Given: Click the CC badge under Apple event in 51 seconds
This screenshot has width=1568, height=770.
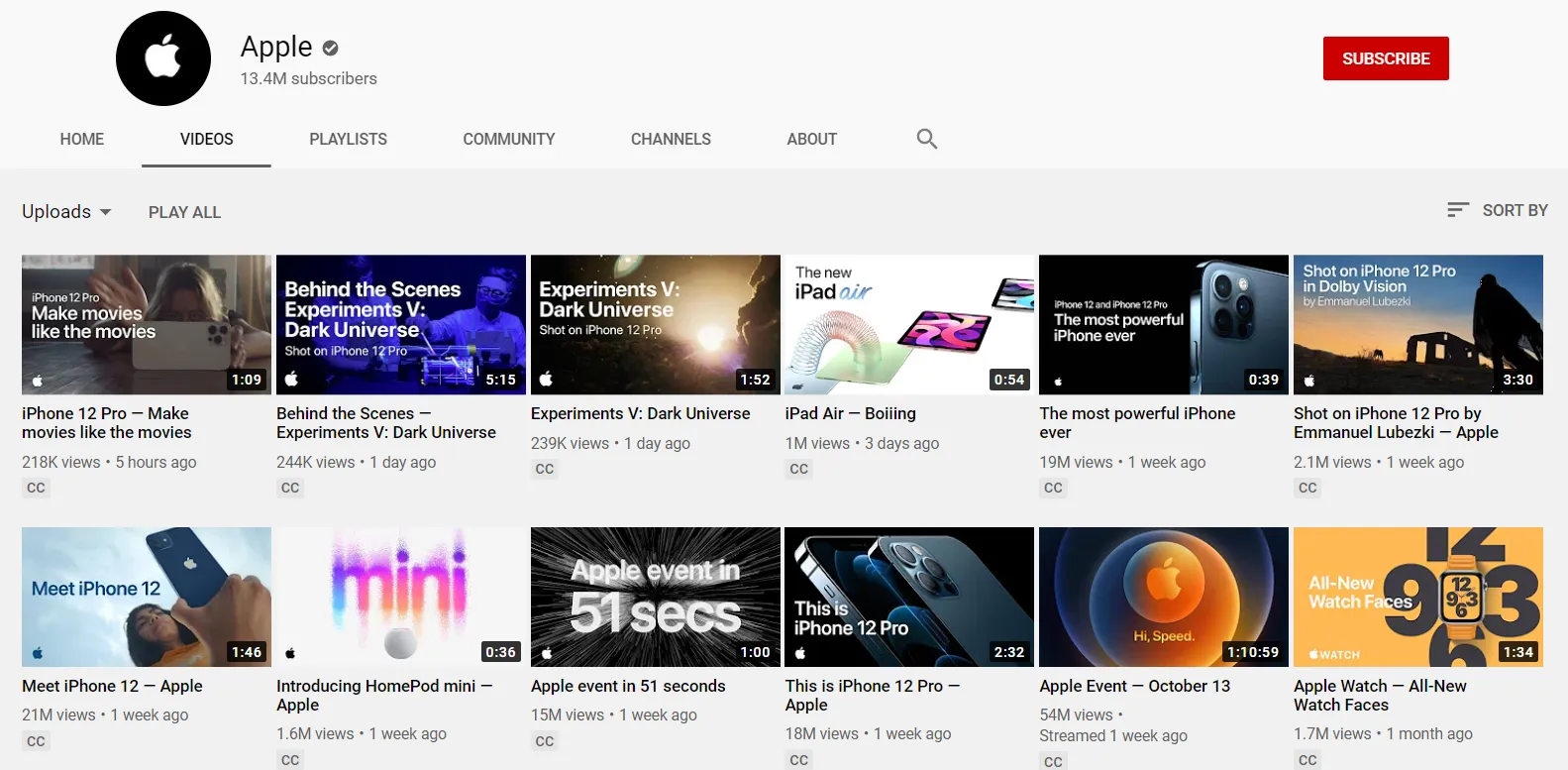Looking at the screenshot, I should point(545,741).
